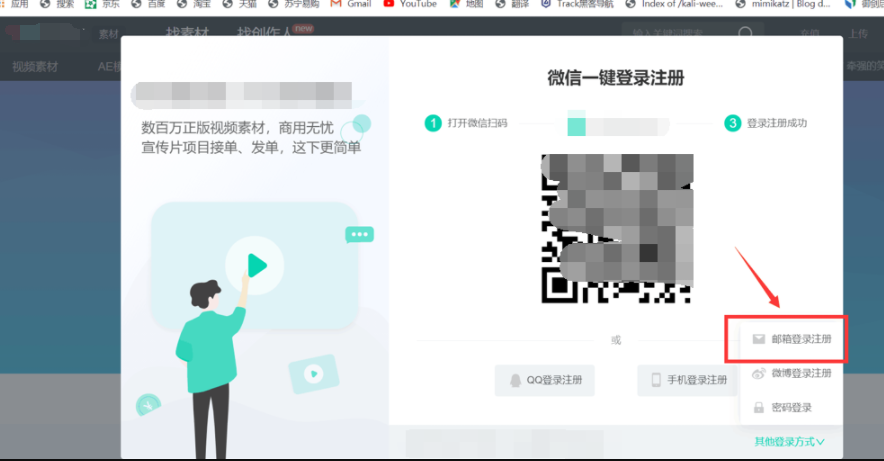This screenshot has height=461, width=884.
Task: Open the 搜索 bookmark
Action: pyautogui.click(x=57, y=4)
